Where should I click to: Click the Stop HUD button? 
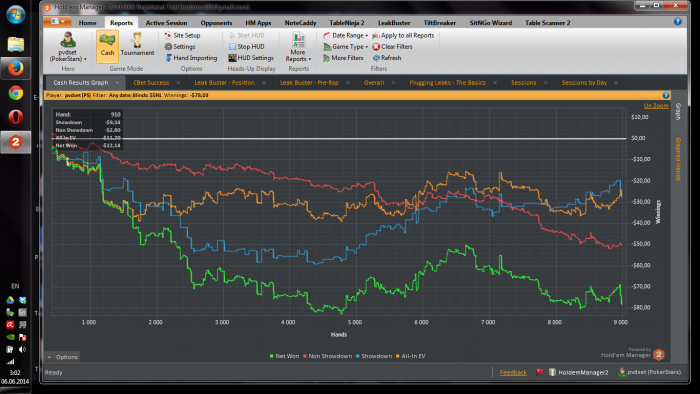pos(246,46)
